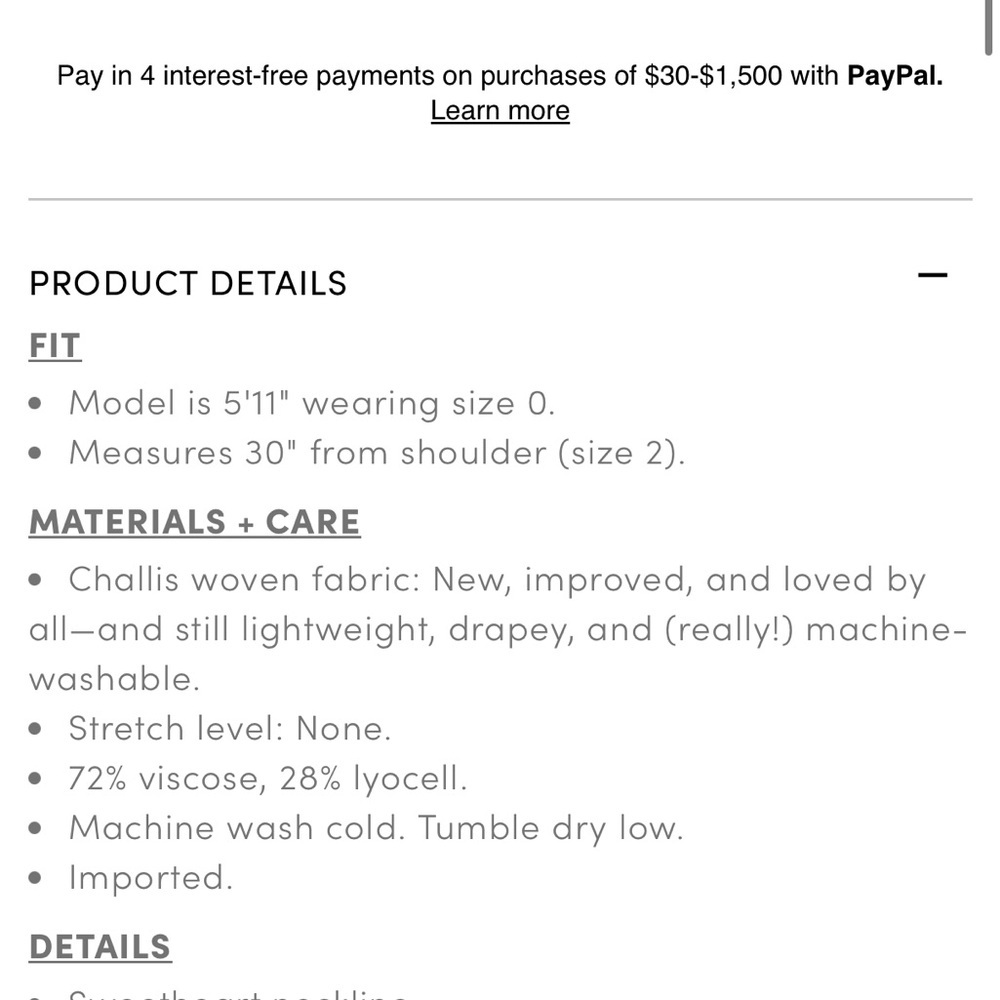The image size is (1000, 1000).
Task: Click the Stretch level: None item
Action: click(x=230, y=728)
